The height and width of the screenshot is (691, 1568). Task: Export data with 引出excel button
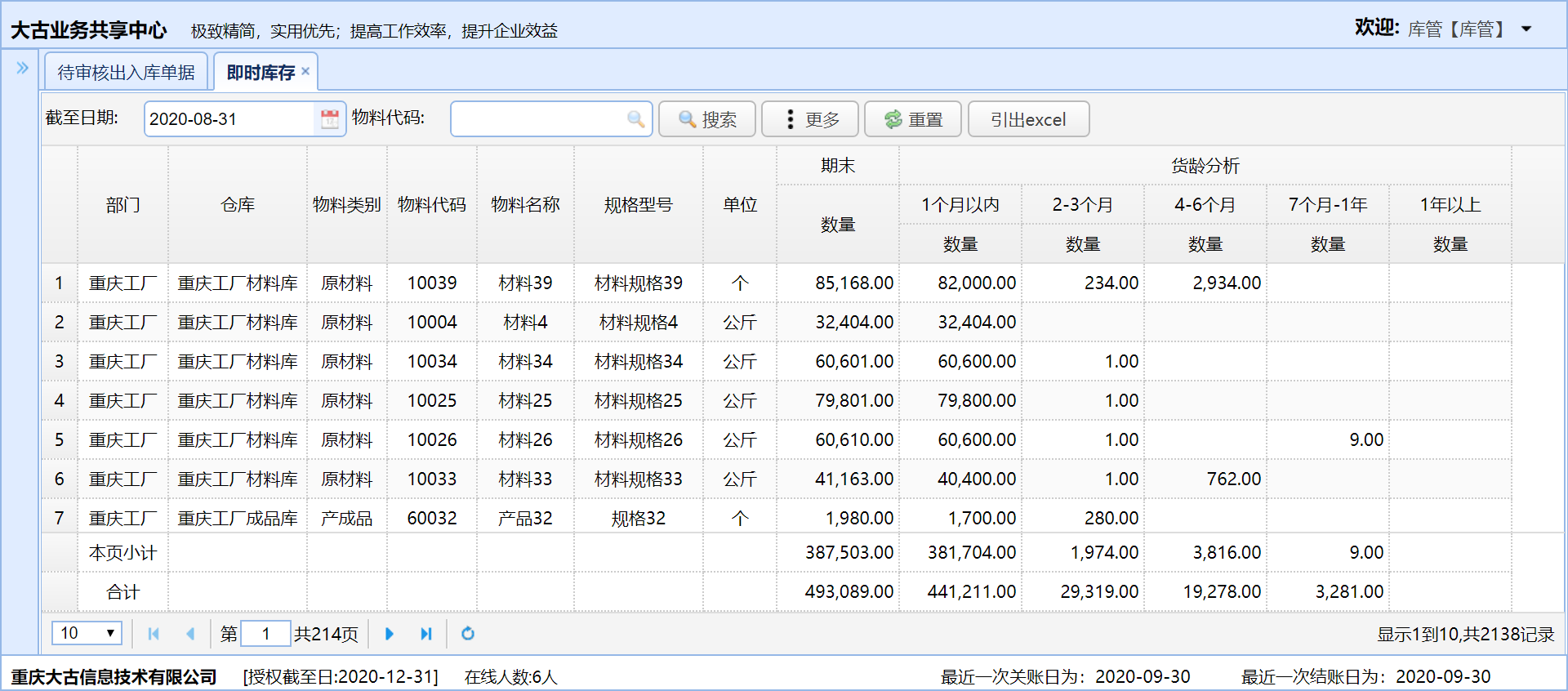tap(1028, 119)
